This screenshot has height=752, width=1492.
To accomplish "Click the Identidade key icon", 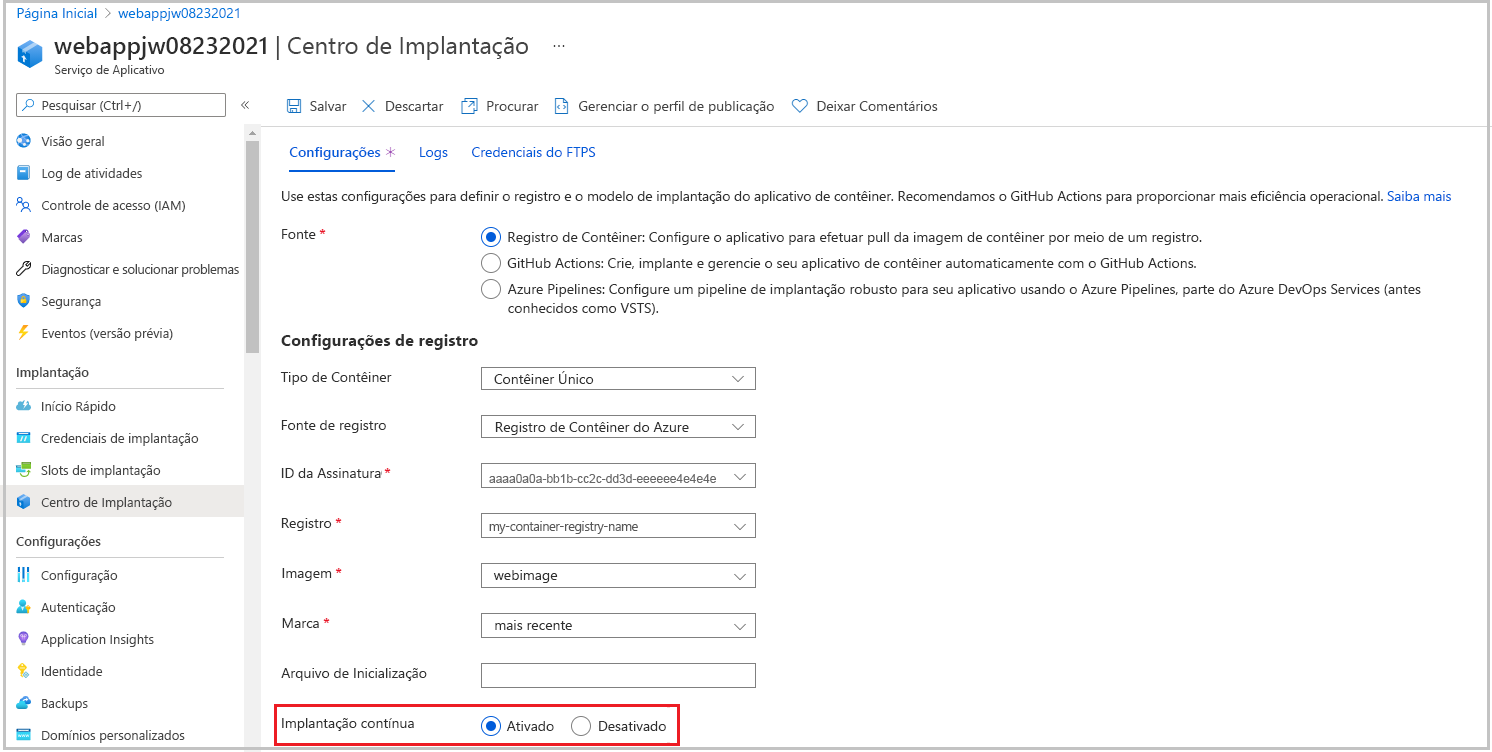I will coord(24,671).
